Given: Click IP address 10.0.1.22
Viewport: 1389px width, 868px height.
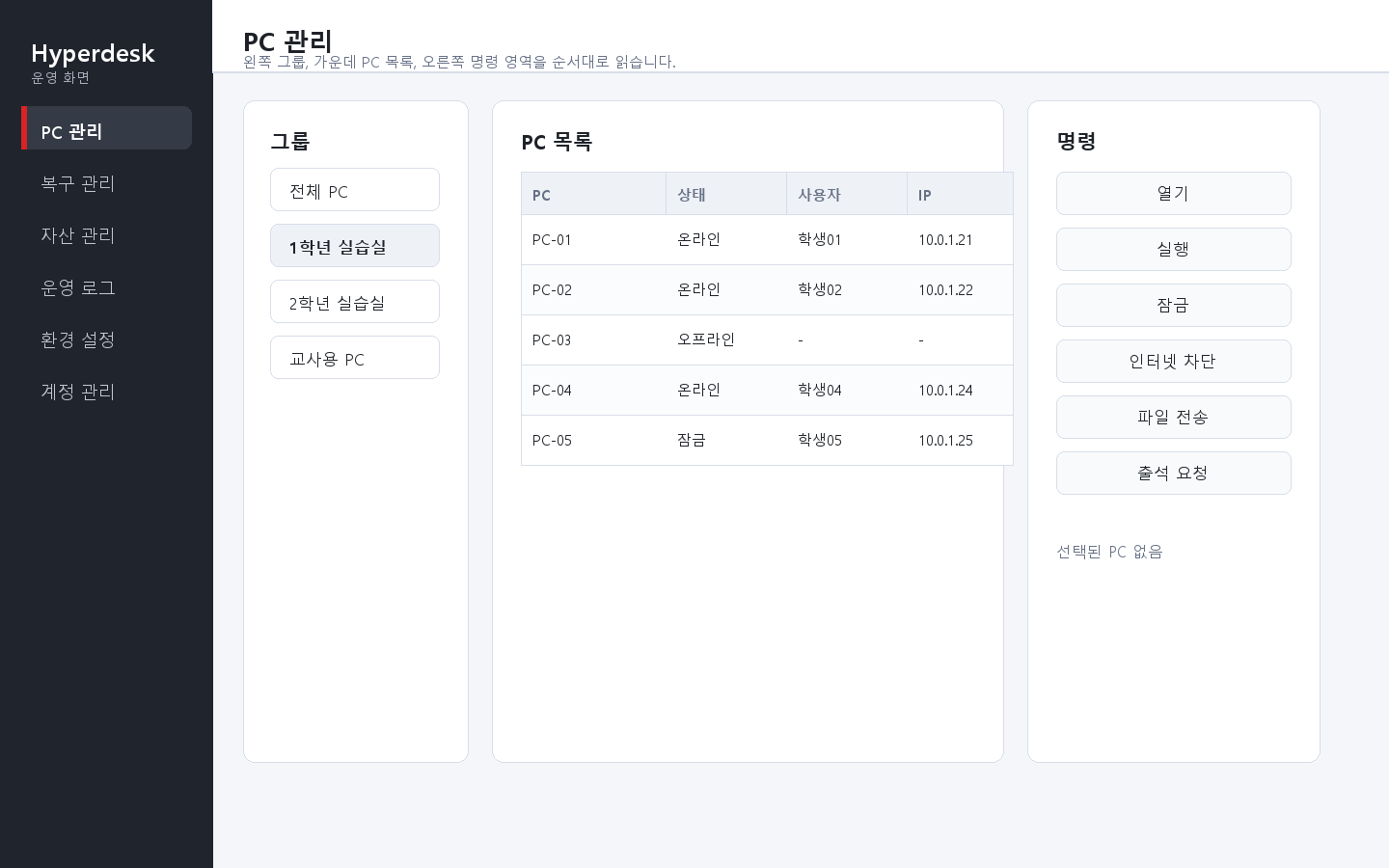Looking at the screenshot, I should coord(945,290).
